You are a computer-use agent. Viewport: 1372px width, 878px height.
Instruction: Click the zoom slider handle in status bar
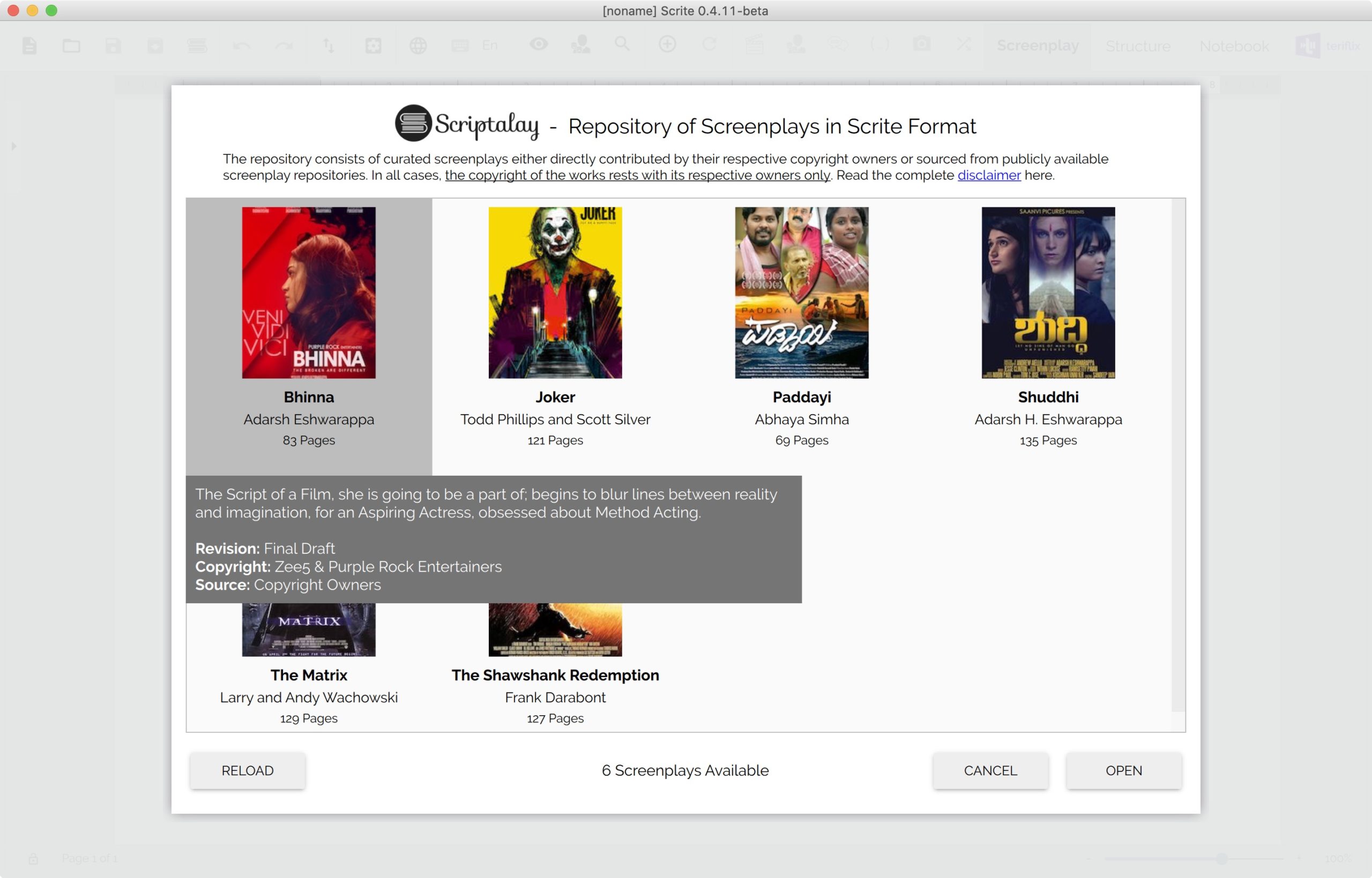(x=1221, y=858)
